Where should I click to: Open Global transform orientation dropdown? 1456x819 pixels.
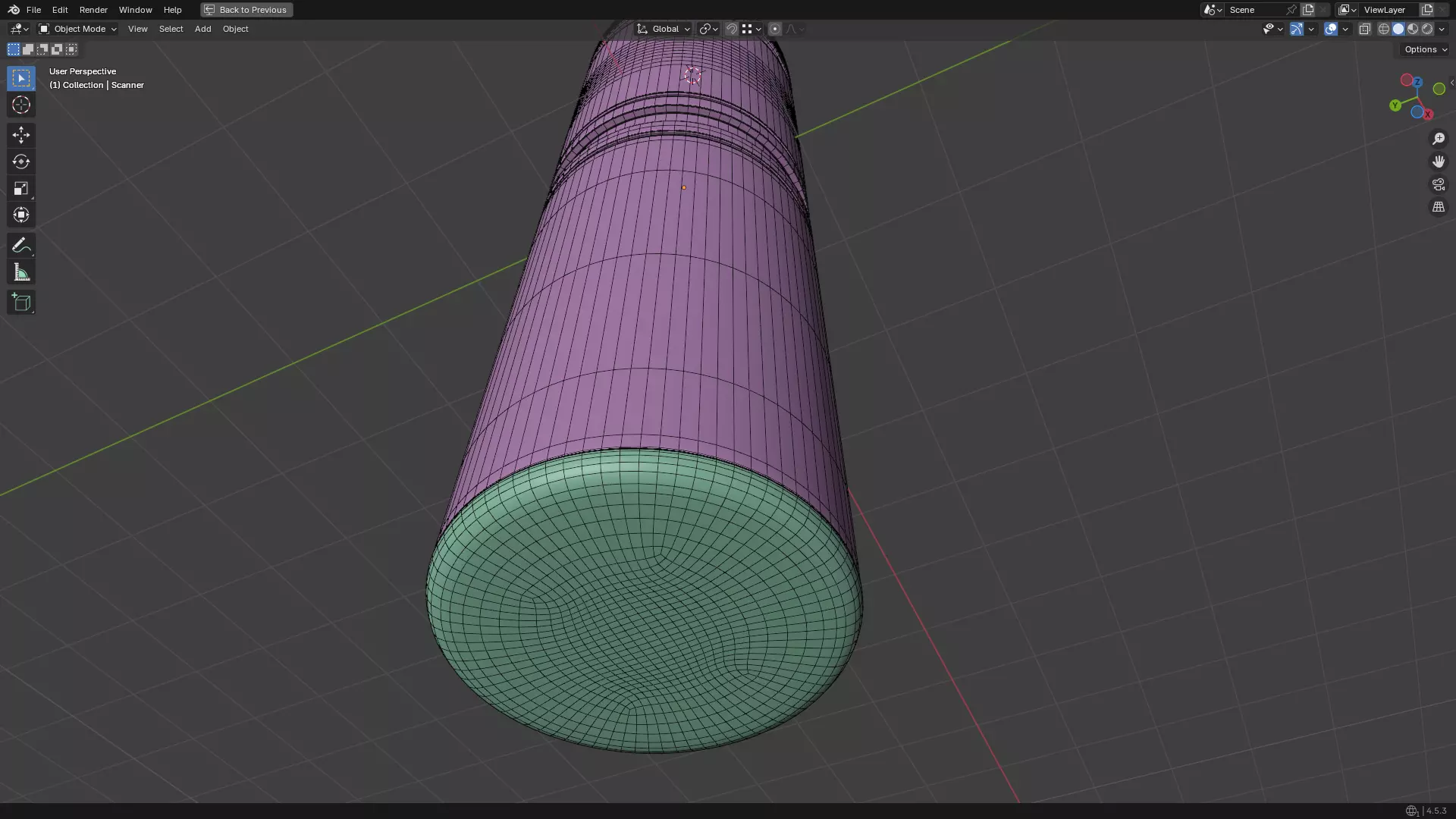664,29
